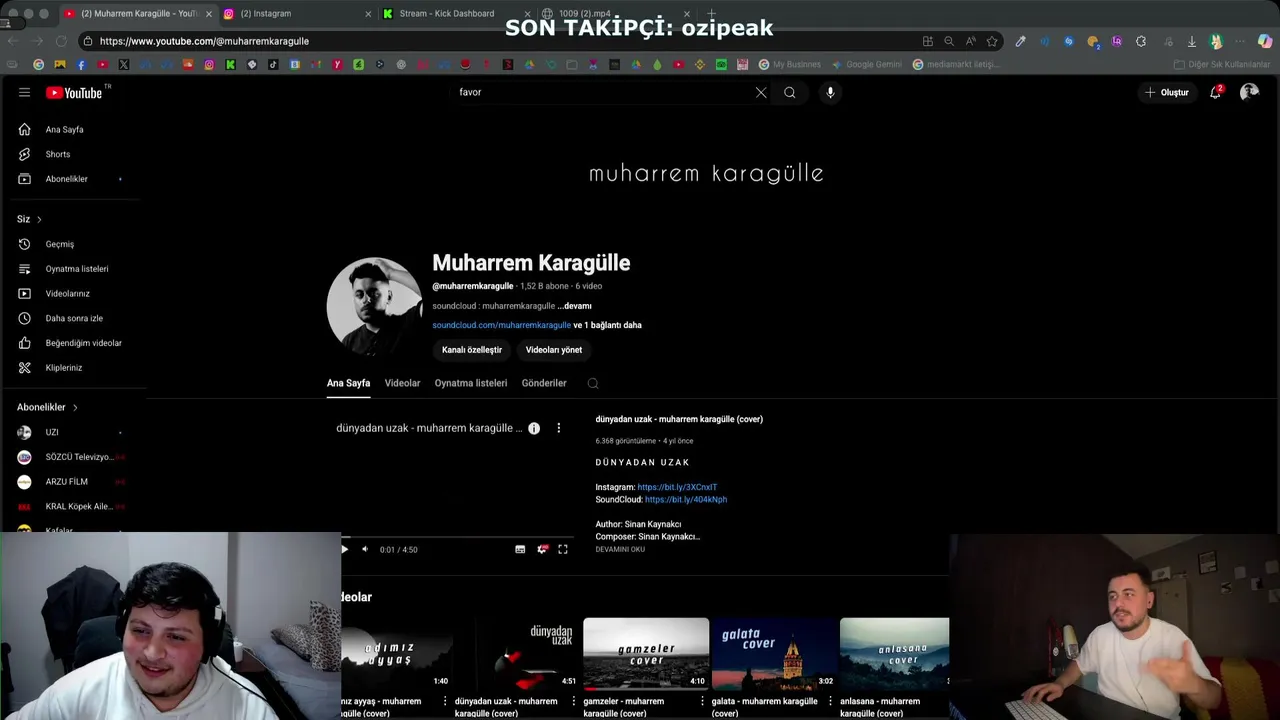Open the anlasana cover video thumbnail
Image resolution: width=1280 pixels, height=720 pixels.
(x=895, y=654)
